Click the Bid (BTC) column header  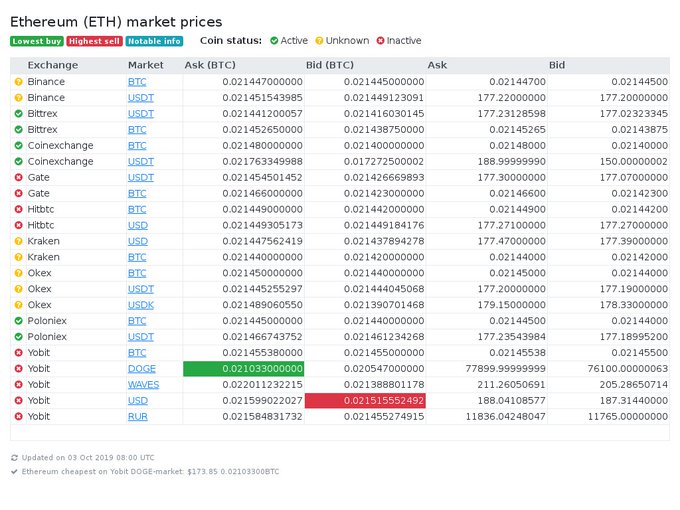(330, 65)
